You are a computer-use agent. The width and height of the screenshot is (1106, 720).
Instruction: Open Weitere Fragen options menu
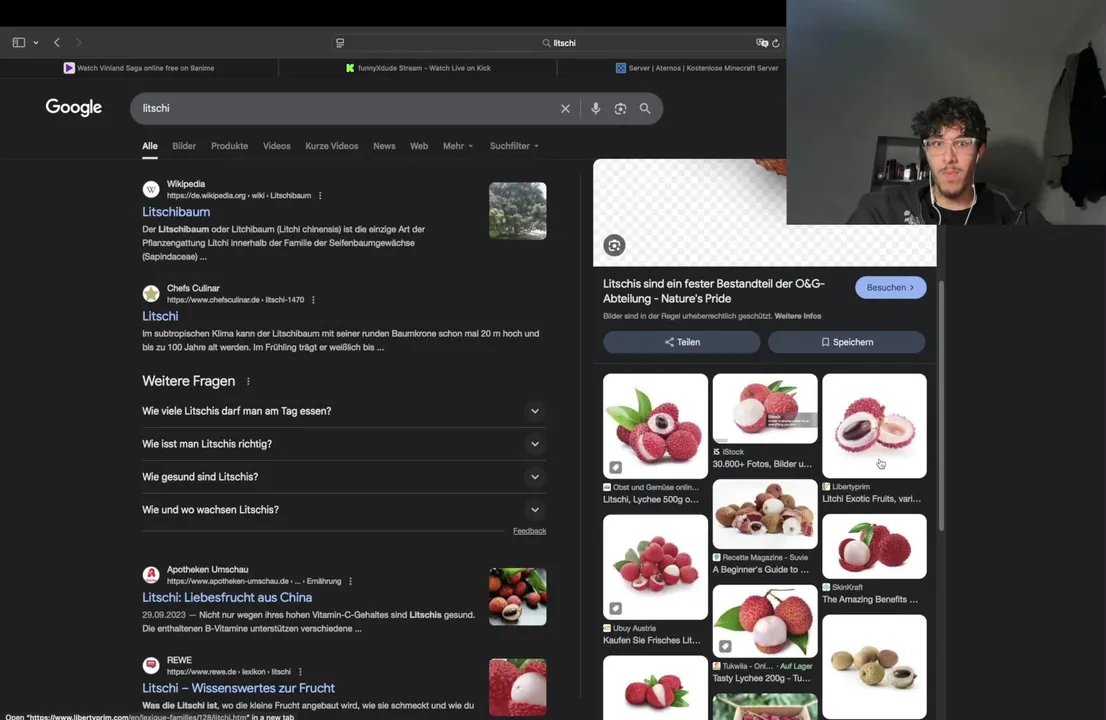(x=248, y=382)
